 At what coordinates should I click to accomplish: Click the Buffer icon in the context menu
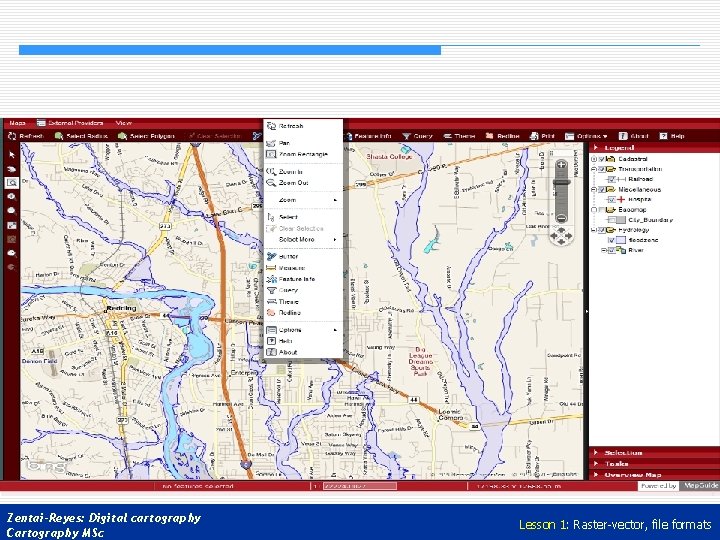point(271,256)
